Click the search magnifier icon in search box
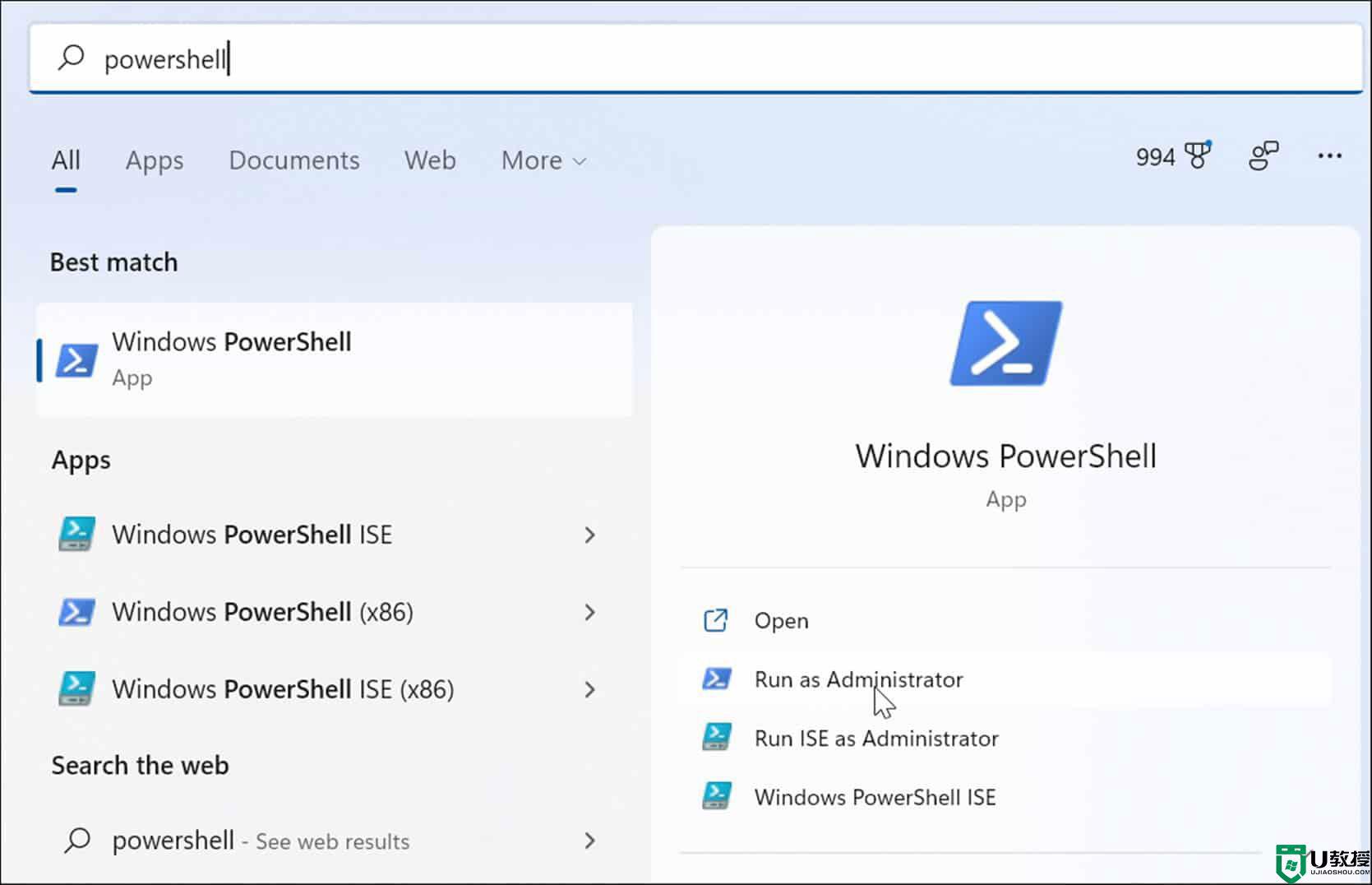1372x885 pixels. [x=72, y=58]
